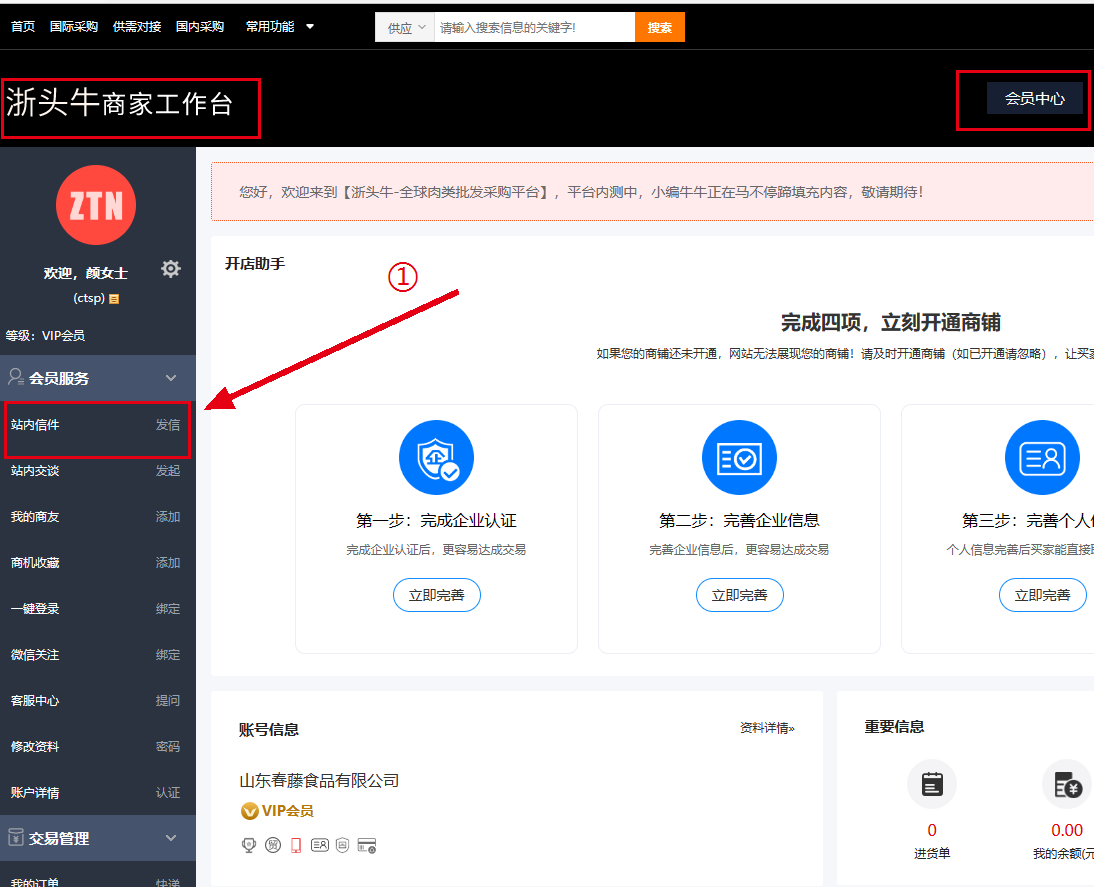Click the search keyword input field
Image resolution: width=1094 pixels, height=887 pixels.
pyautogui.click(x=534, y=28)
